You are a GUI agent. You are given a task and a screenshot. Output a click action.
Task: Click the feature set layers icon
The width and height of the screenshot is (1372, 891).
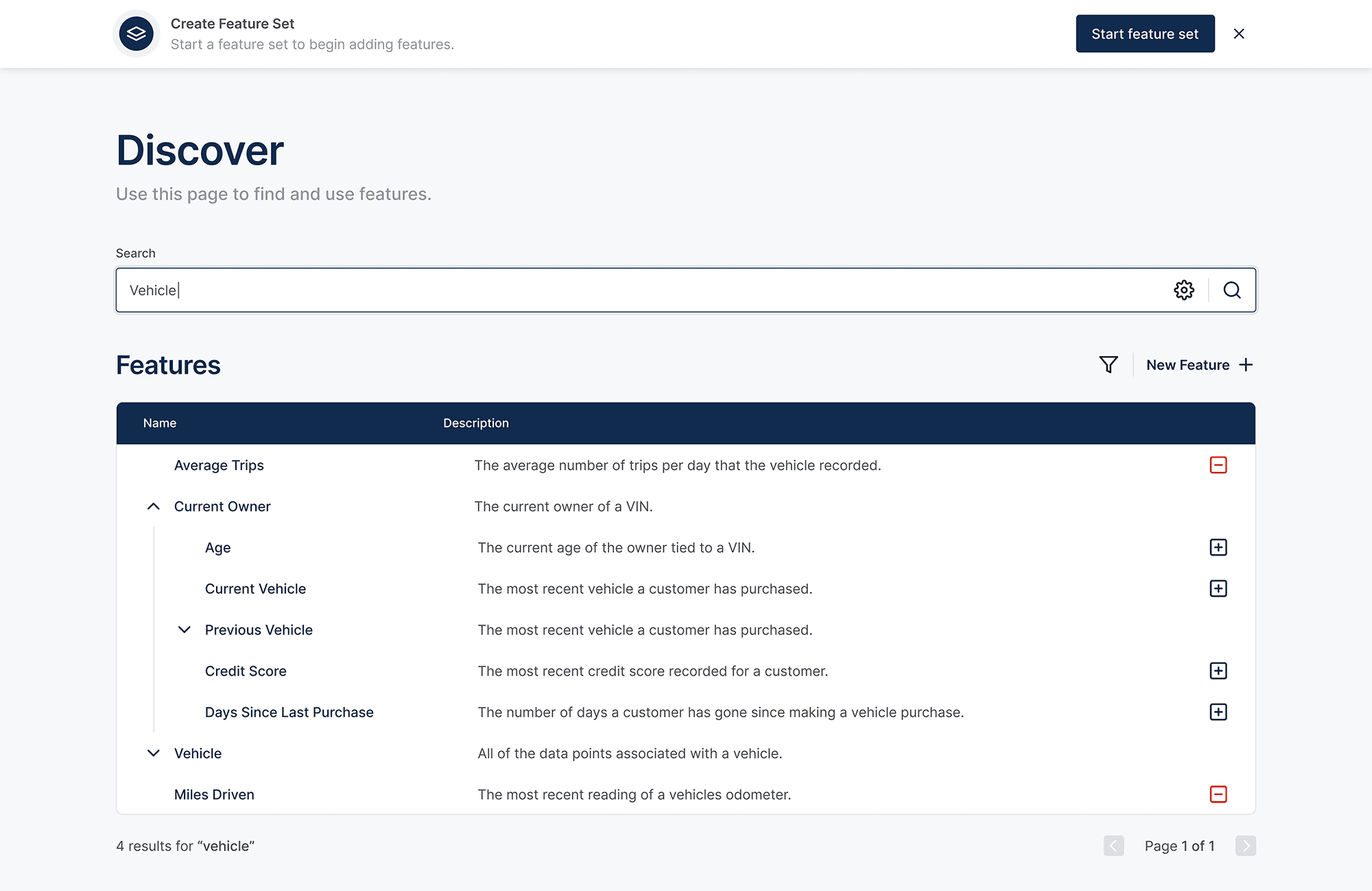136,34
